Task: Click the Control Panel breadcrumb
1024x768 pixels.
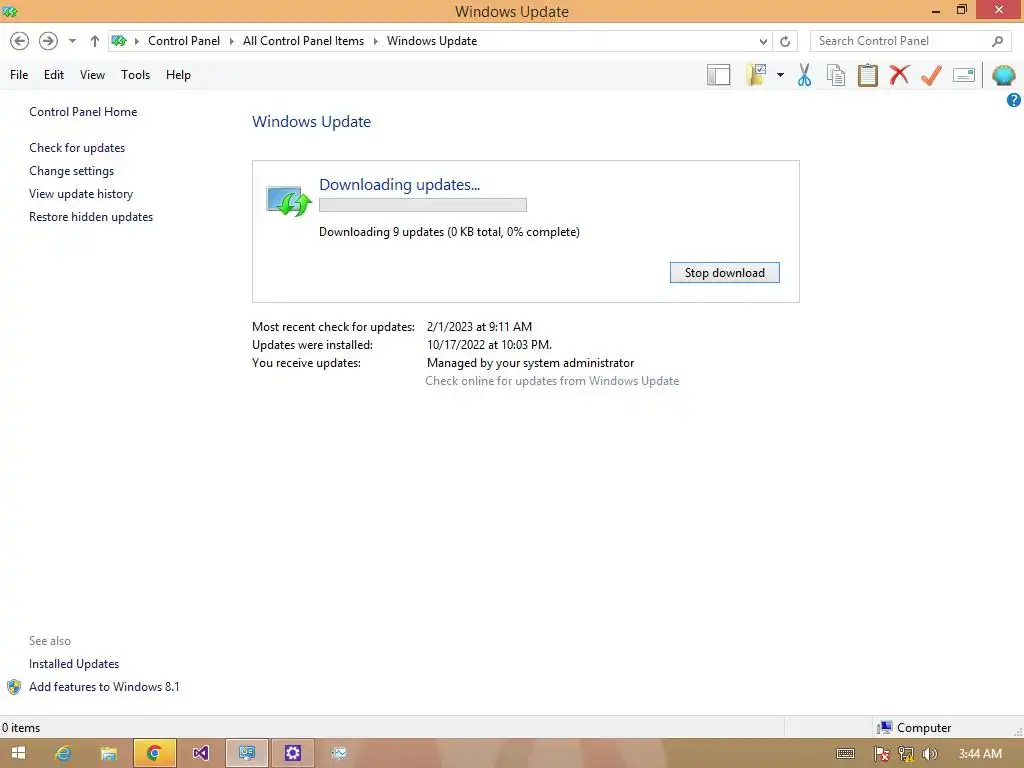Action: coord(184,41)
